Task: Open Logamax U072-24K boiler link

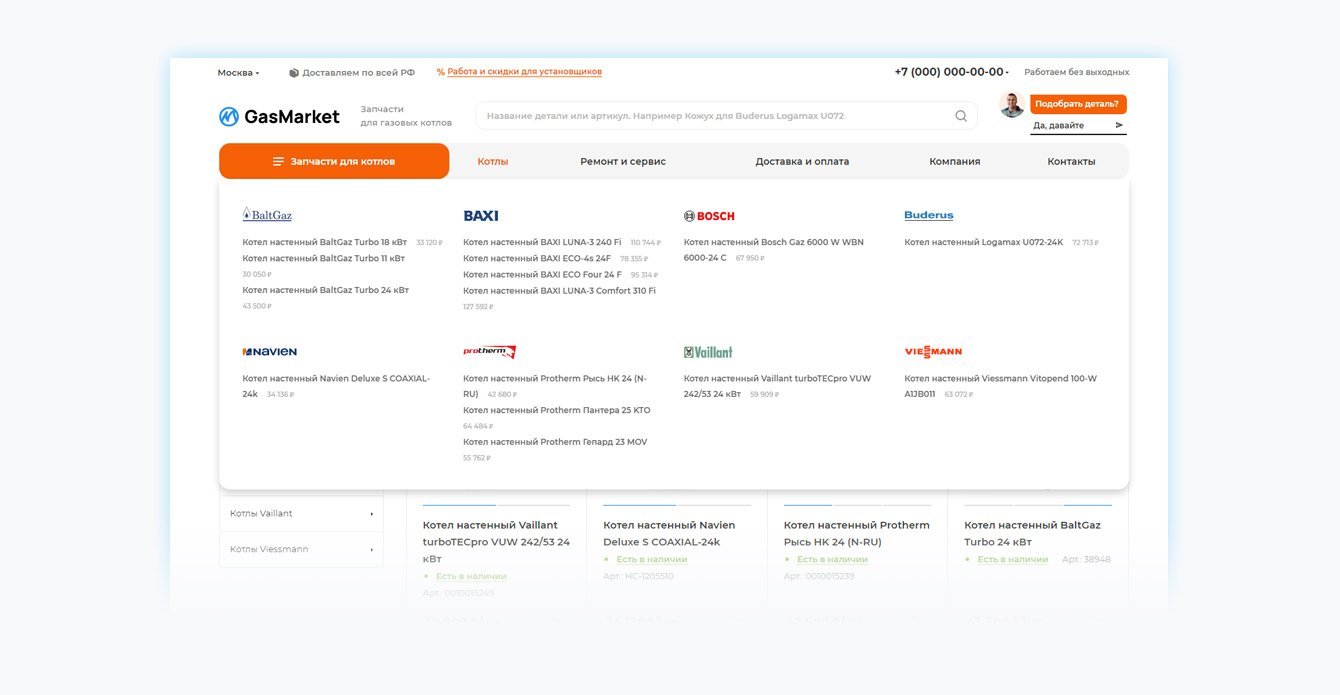Action: (x=984, y=242)
